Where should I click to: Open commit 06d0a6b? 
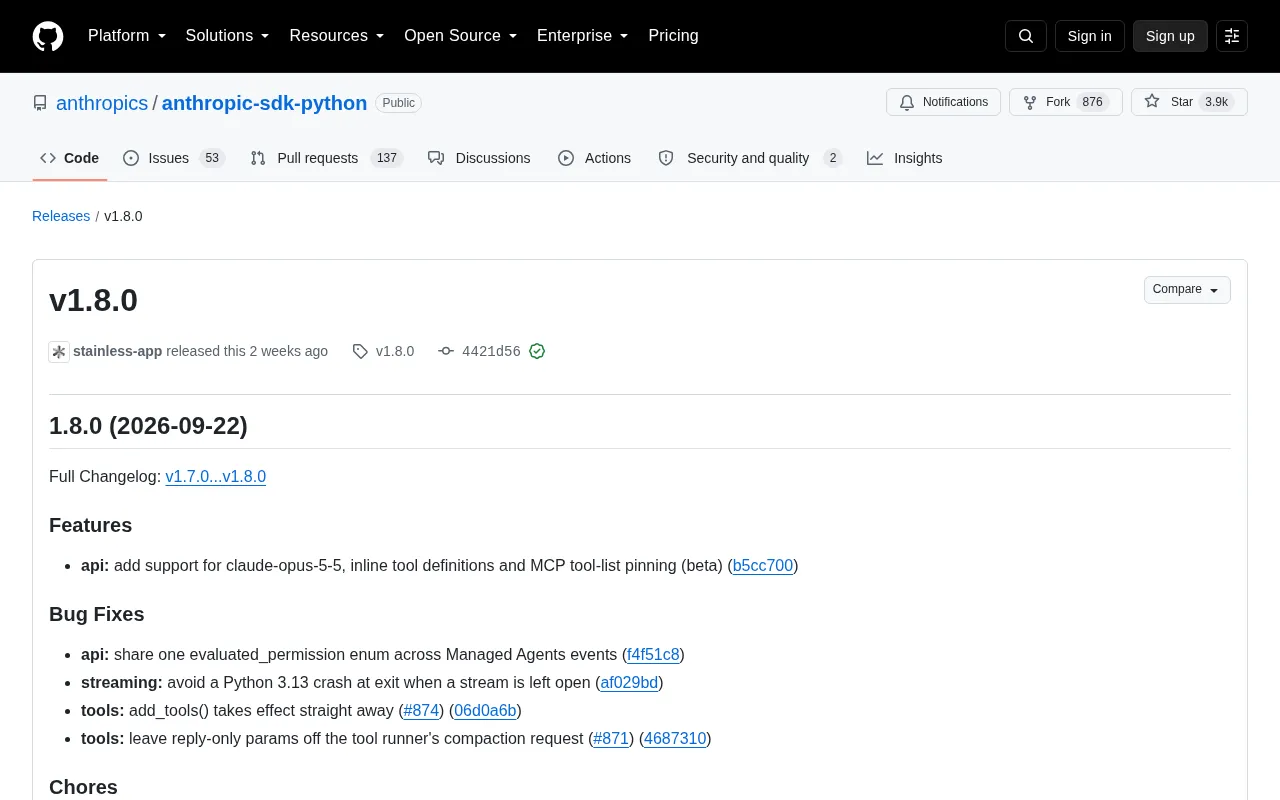(485, 710)
